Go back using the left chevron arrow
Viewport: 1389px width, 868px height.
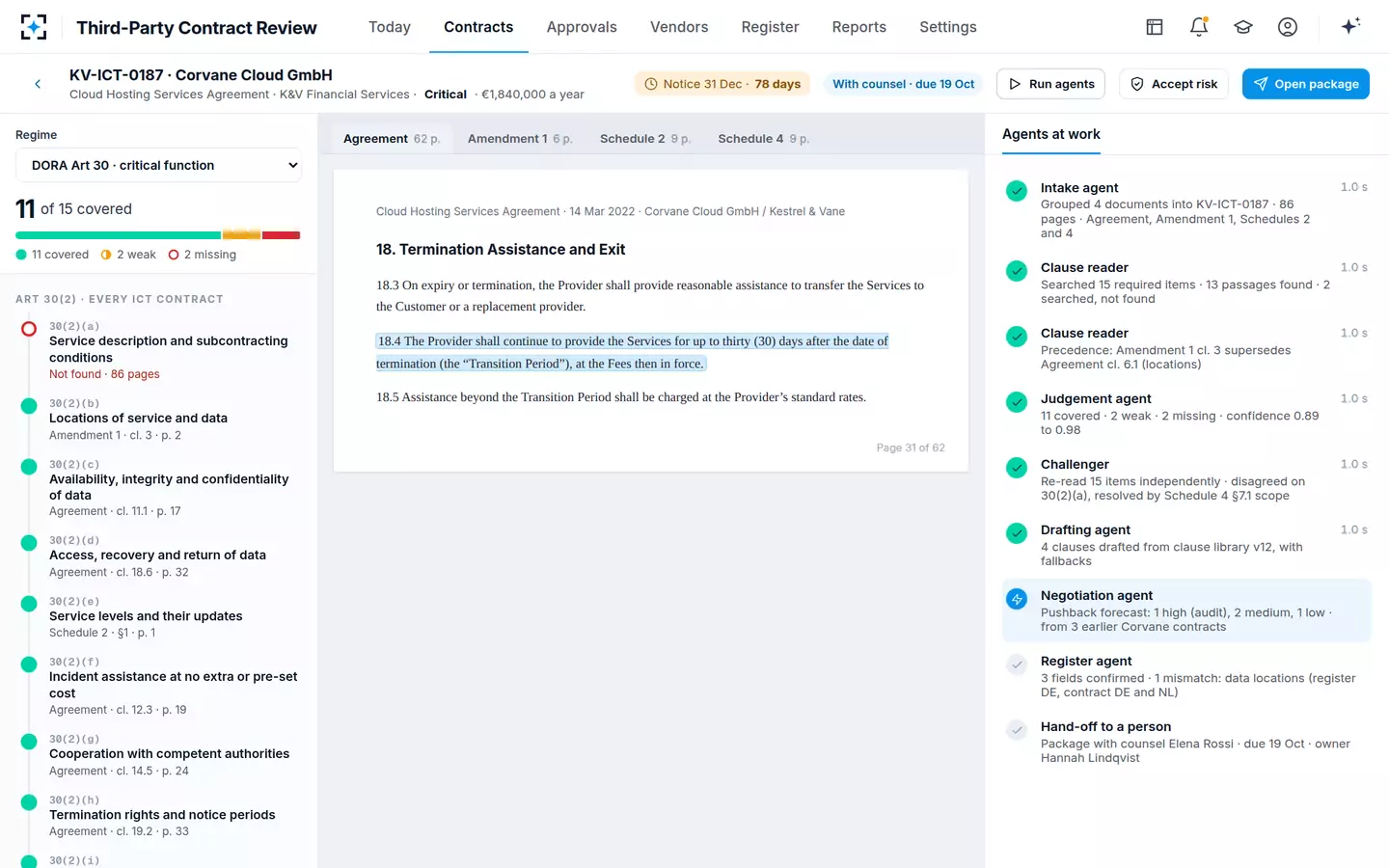38,84
